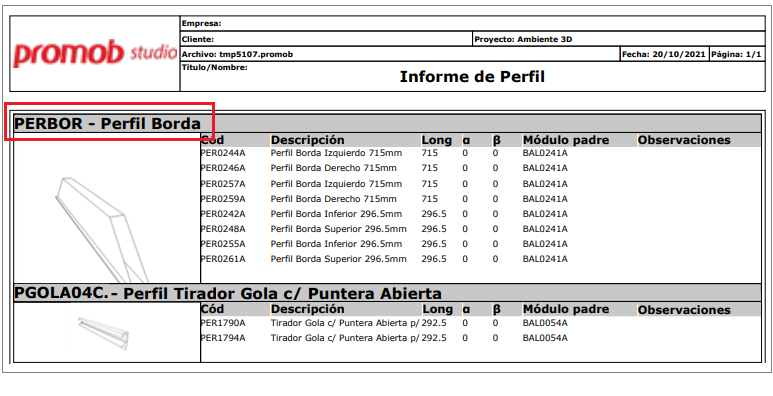
Task: Select code PER0246A
Action: tap(223, 168)
